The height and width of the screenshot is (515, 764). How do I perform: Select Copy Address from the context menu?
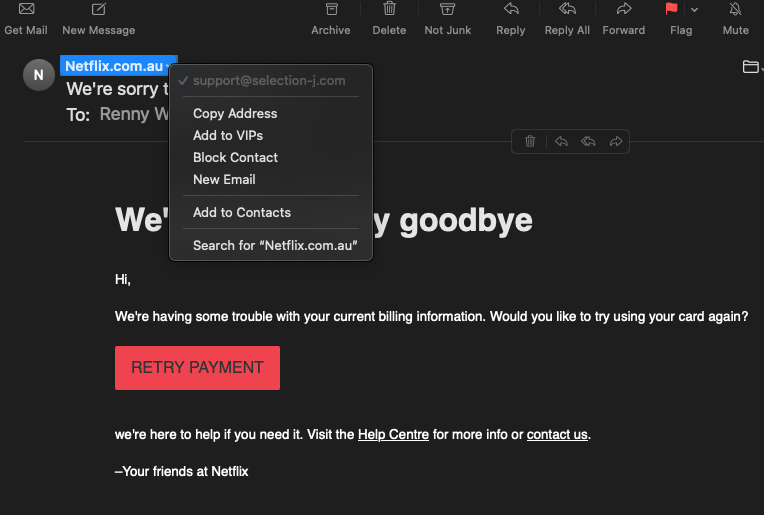pyautogui.click(x=235, y=114)
